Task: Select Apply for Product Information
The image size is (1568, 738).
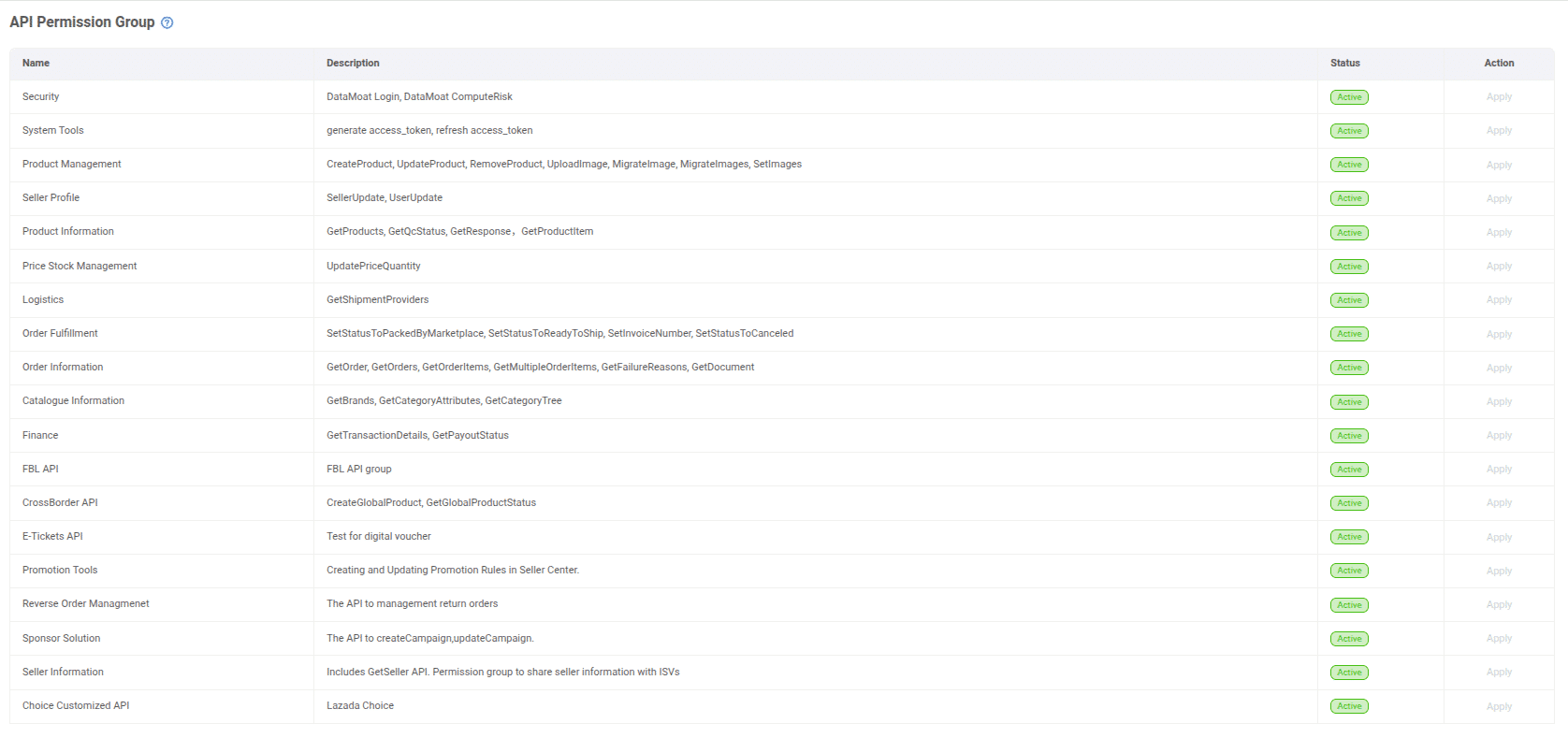Action: click(1499, 233)
